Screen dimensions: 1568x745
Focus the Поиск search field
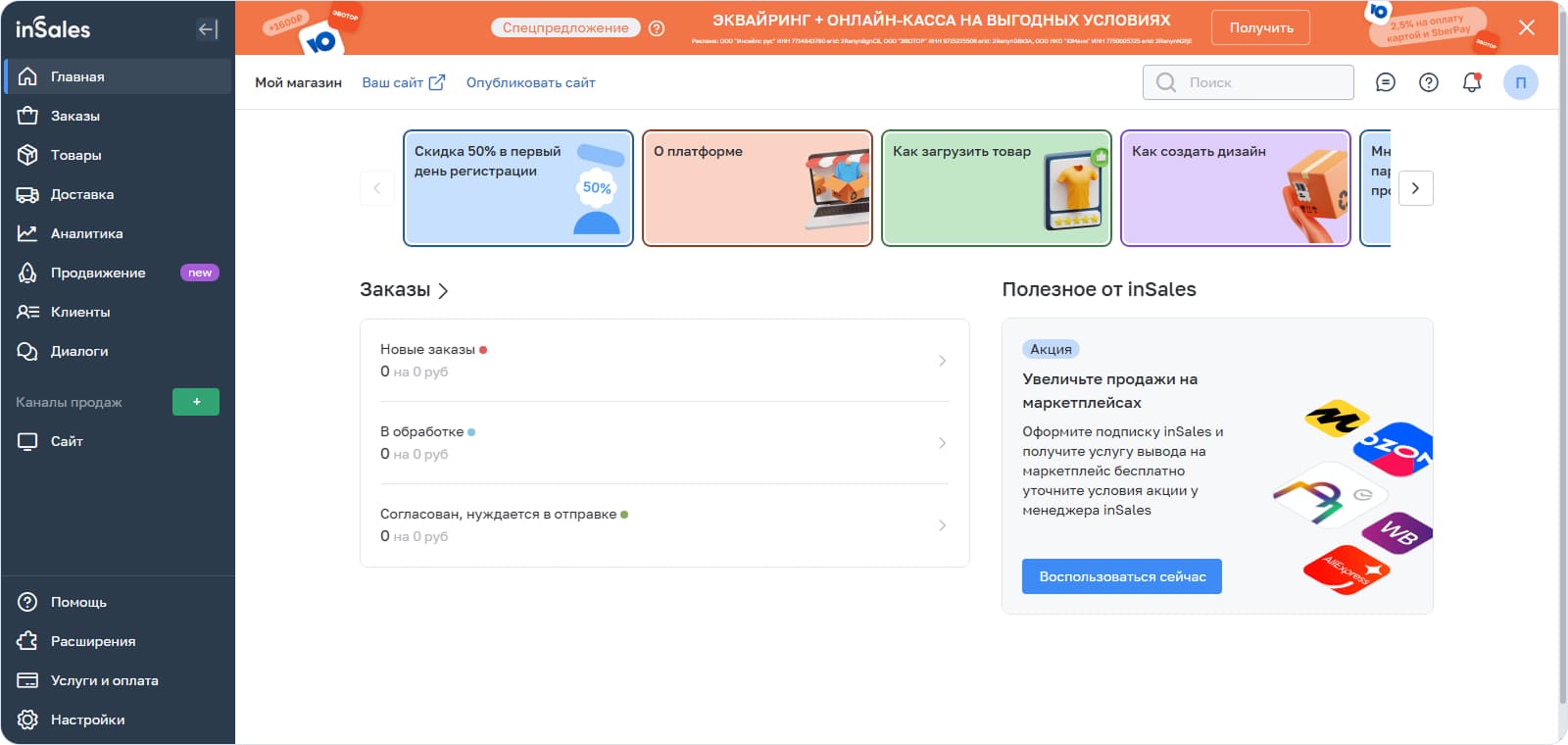(x=1249, y=82)
